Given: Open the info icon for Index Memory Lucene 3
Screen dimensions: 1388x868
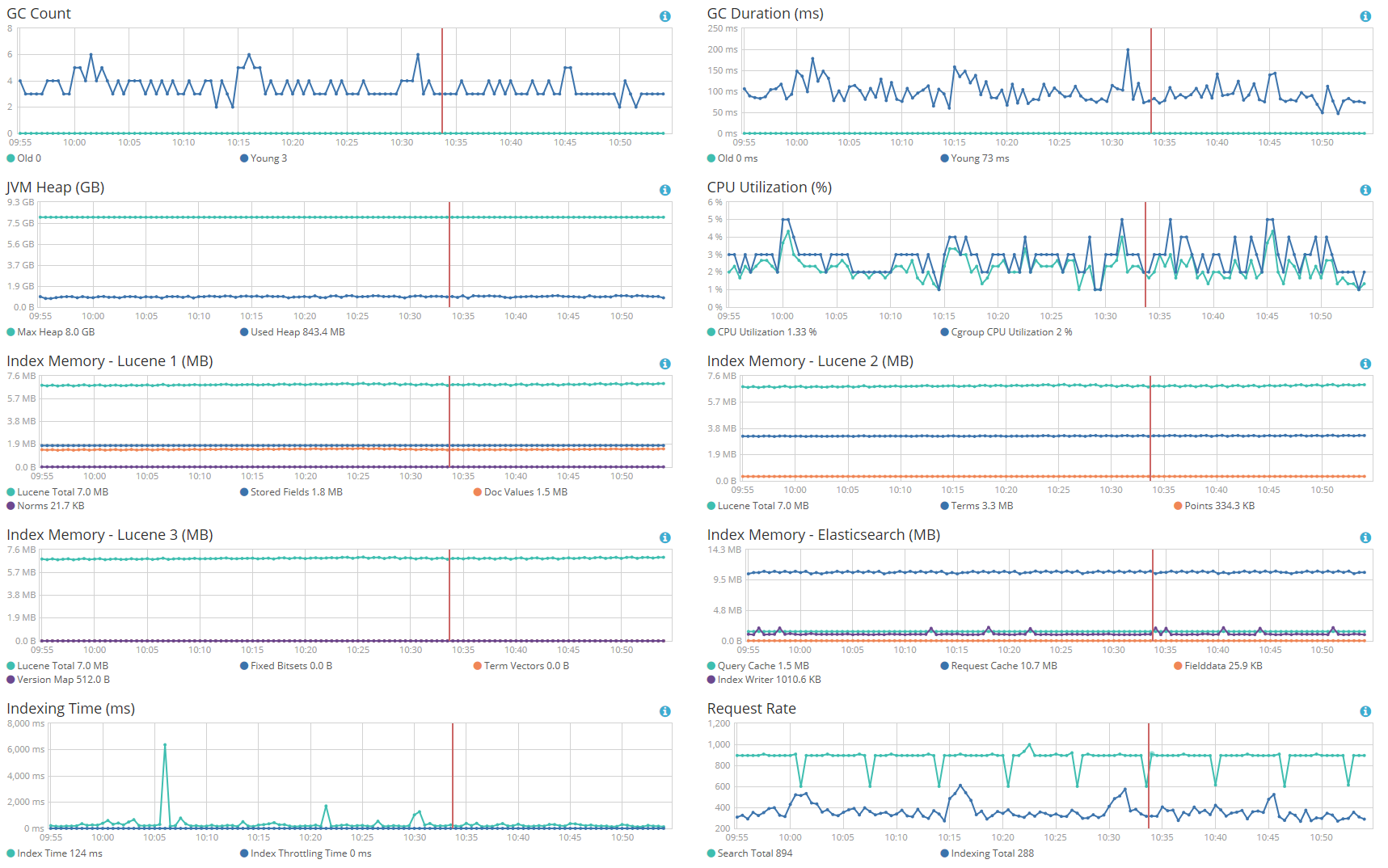Looking at the screenshot, I should [x=664, y=537].
